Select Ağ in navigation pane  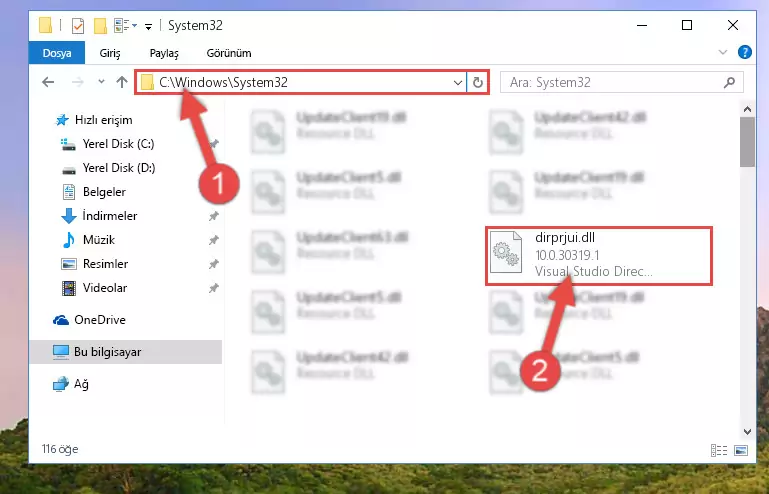coord(81,384)
